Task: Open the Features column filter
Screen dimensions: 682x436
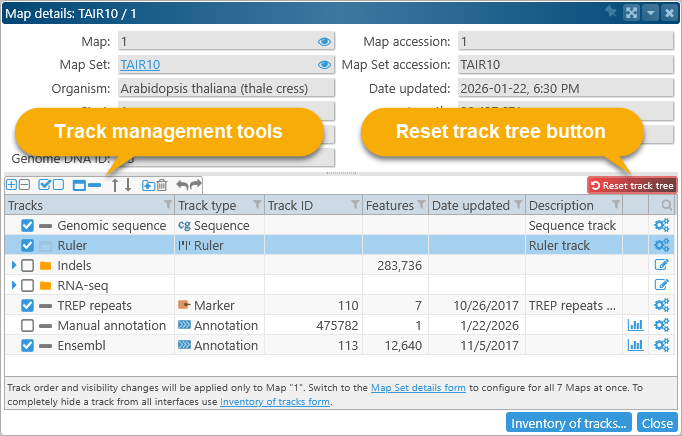Action: [420, 206]
